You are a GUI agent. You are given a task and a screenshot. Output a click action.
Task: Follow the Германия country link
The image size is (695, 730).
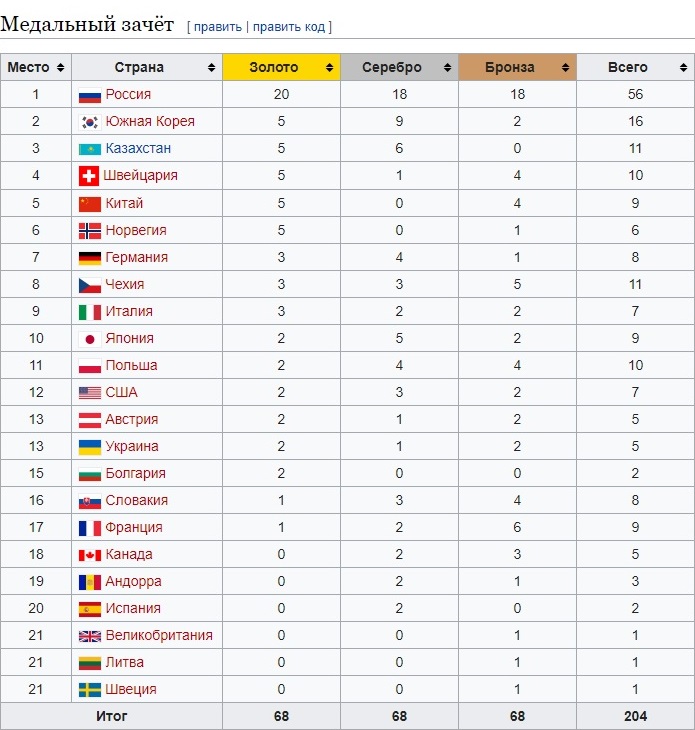(136, 257)
